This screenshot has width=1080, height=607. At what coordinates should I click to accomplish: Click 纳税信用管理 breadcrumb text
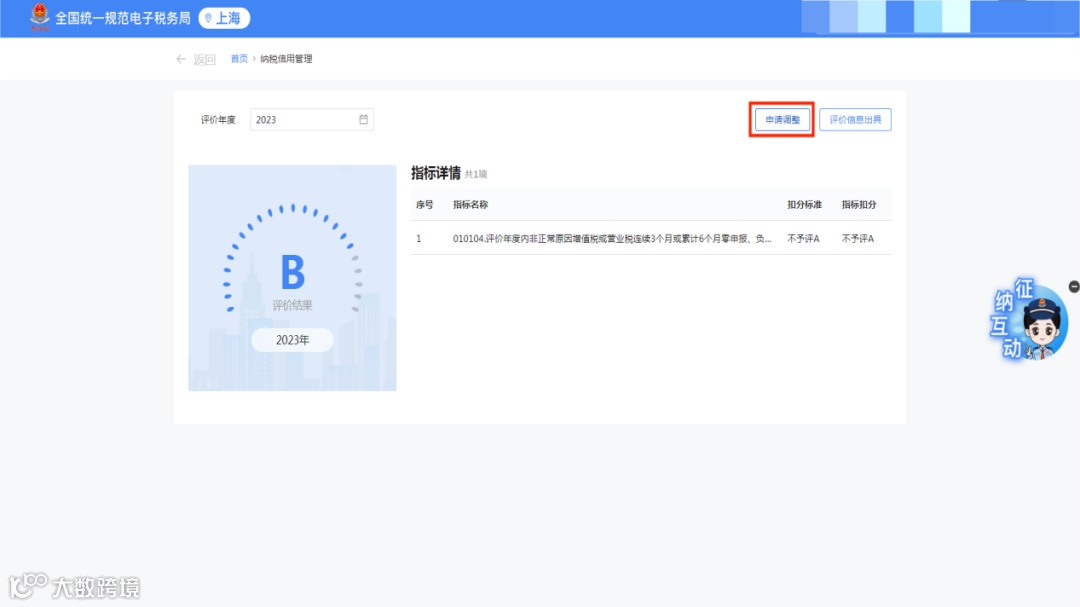pos(286,59)
